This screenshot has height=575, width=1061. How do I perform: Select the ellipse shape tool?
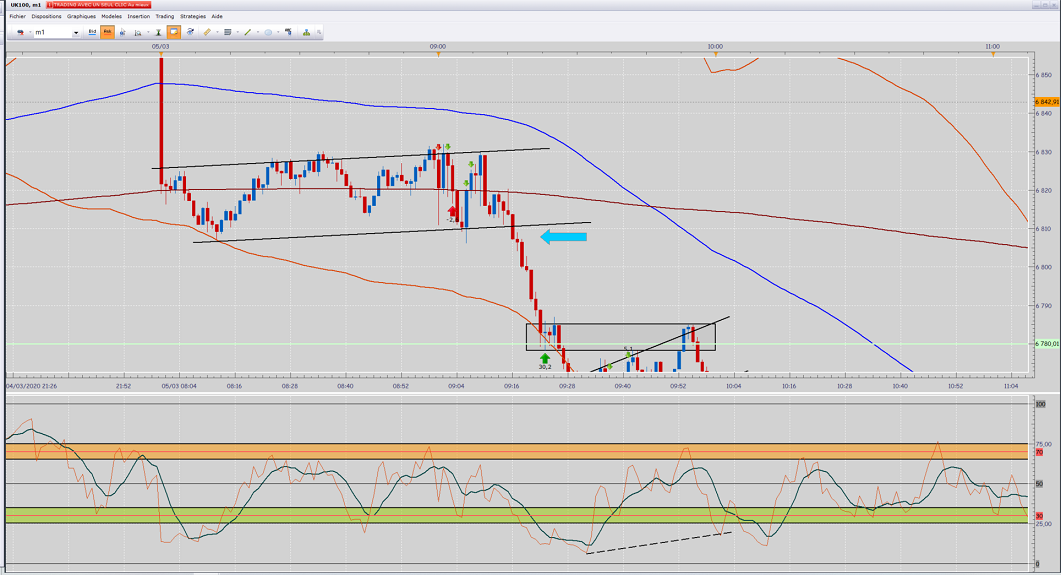268,32
